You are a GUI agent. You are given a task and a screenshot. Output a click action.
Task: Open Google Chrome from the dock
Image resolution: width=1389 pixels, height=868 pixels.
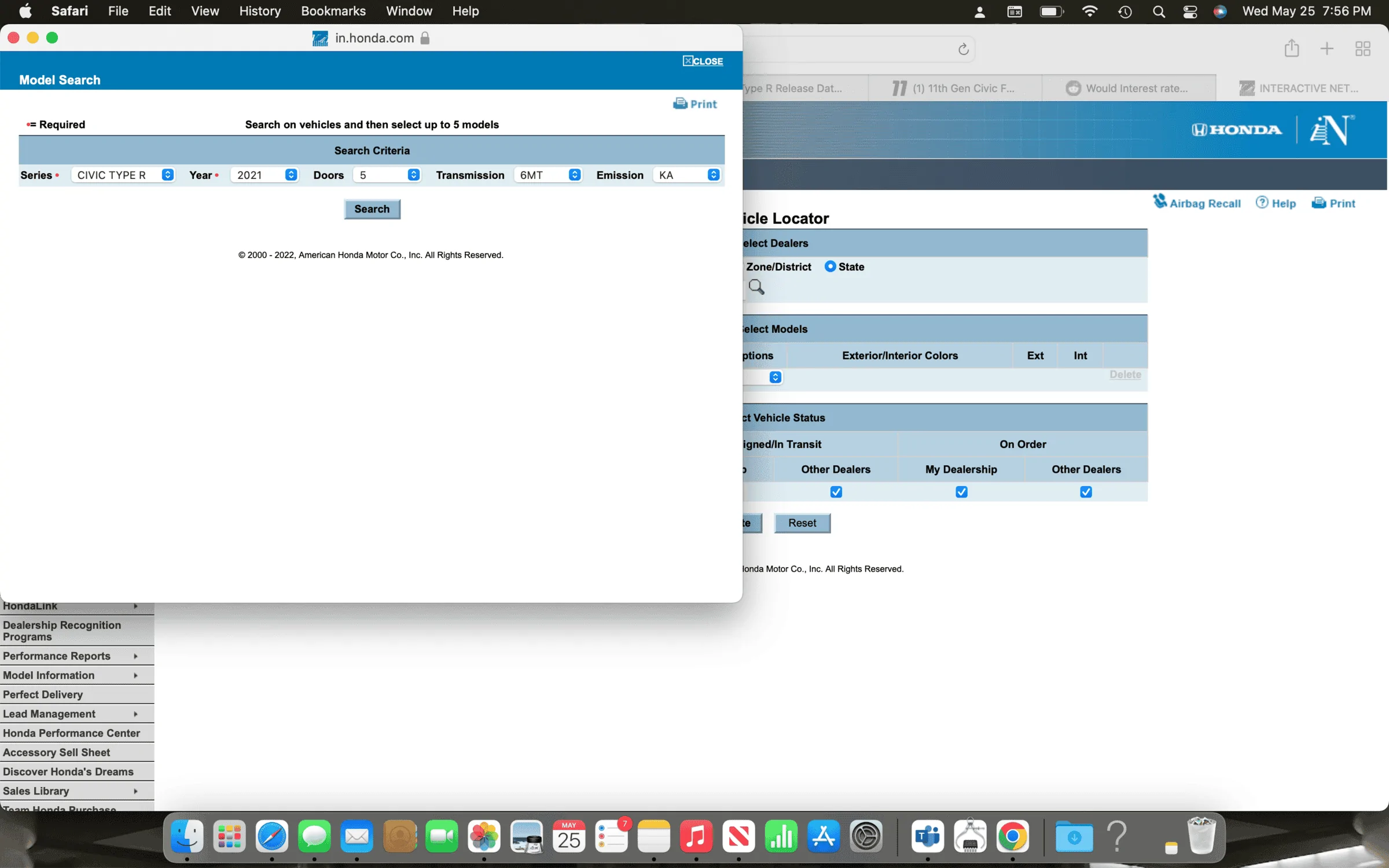[x=1012, y=837]
